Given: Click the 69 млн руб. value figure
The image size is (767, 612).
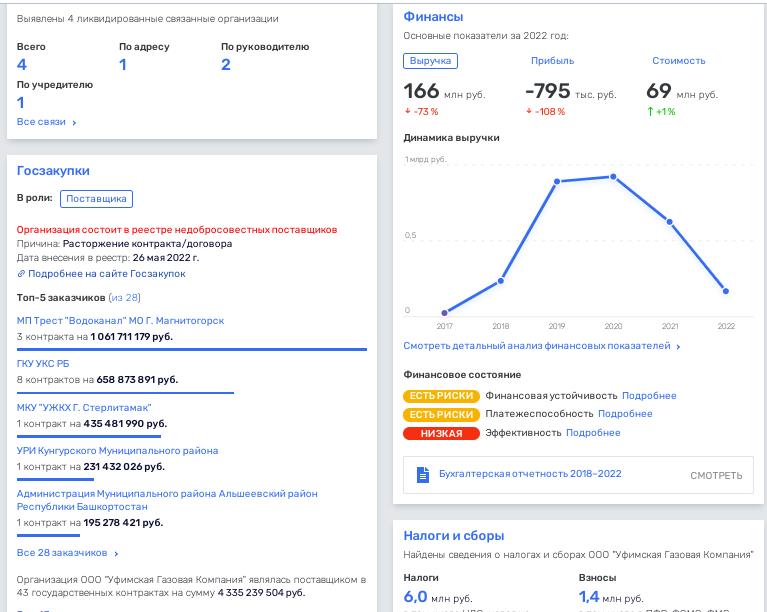Looking at the screenshot, I should (682, 91).
